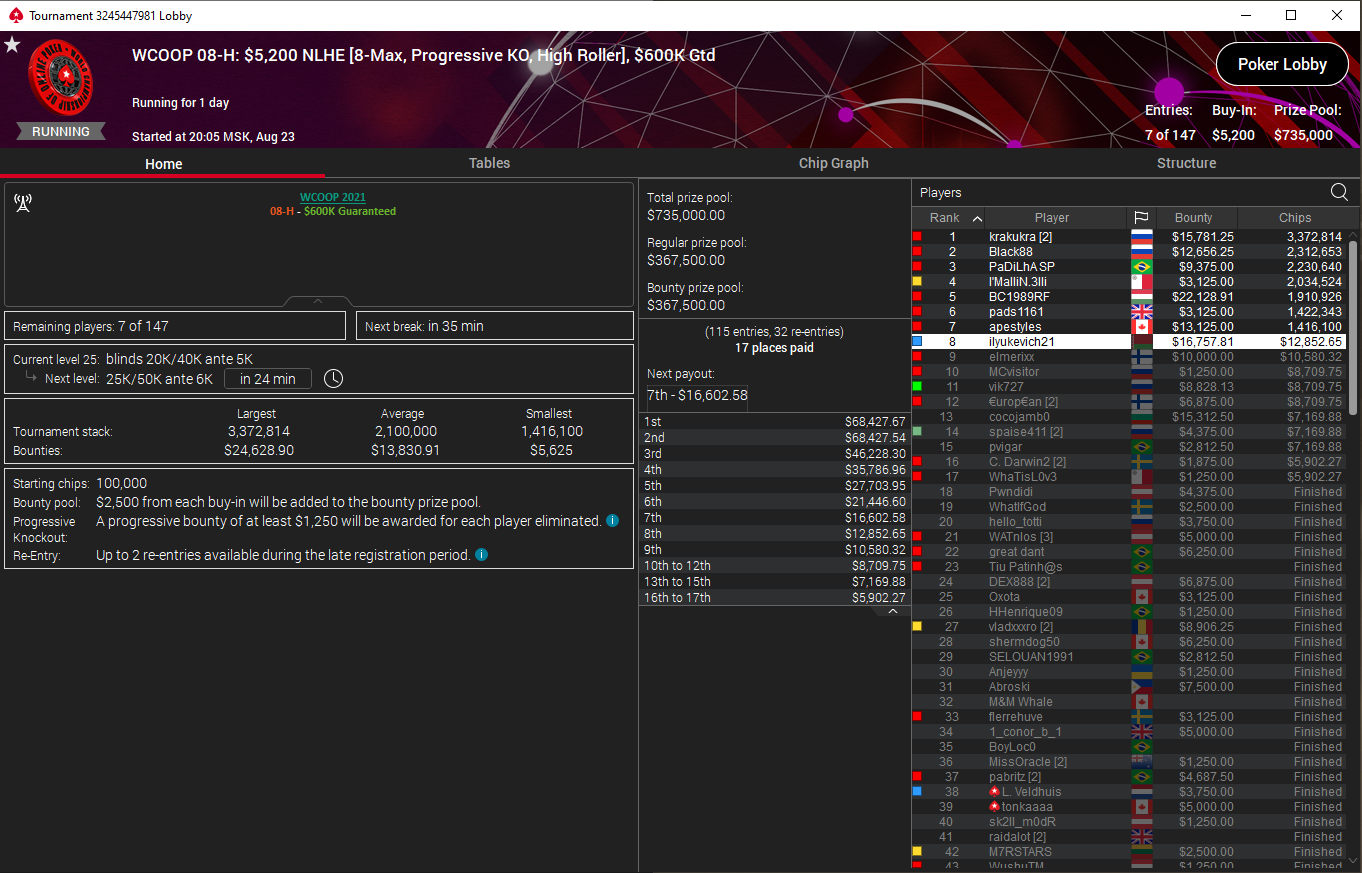Click the red WCOOP tournament chip logo
Image resolution: width=1362 pixels, height=873 pixels.
[x=60, y=78]
